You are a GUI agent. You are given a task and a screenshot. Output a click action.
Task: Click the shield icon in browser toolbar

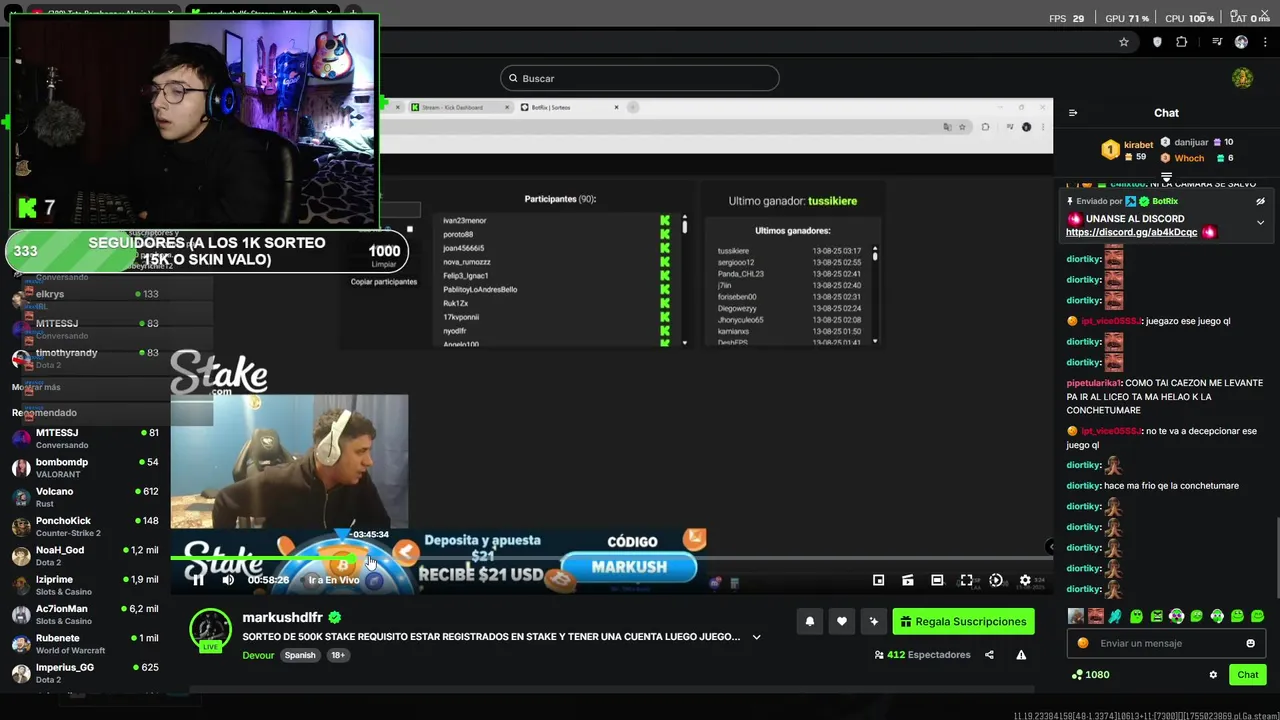1158,42
